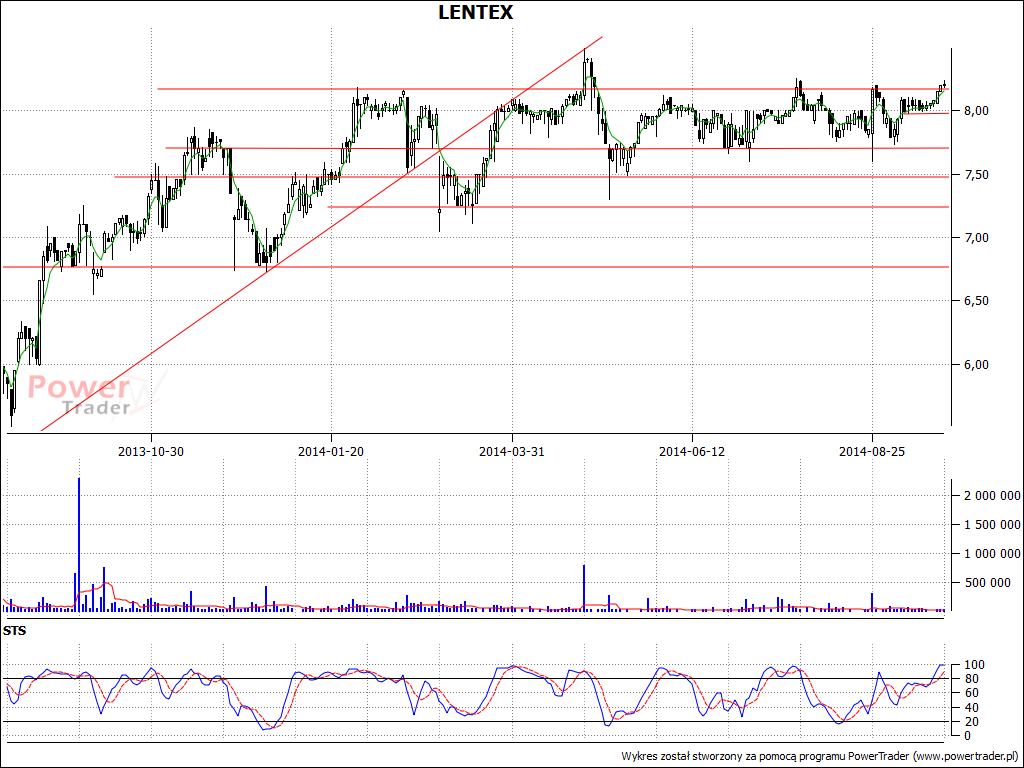Click the 2013-10-30 date label

(151, 451)
